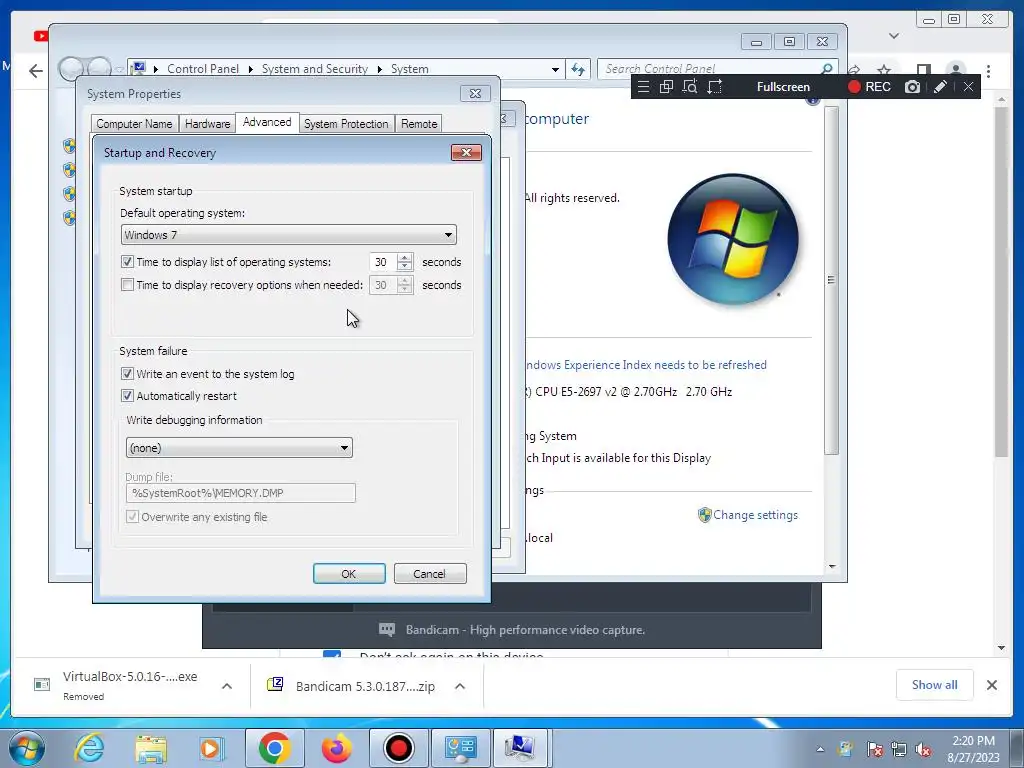
Task: Click Chrome page vertical scrollbar thumb
Action: (1001, 281)
